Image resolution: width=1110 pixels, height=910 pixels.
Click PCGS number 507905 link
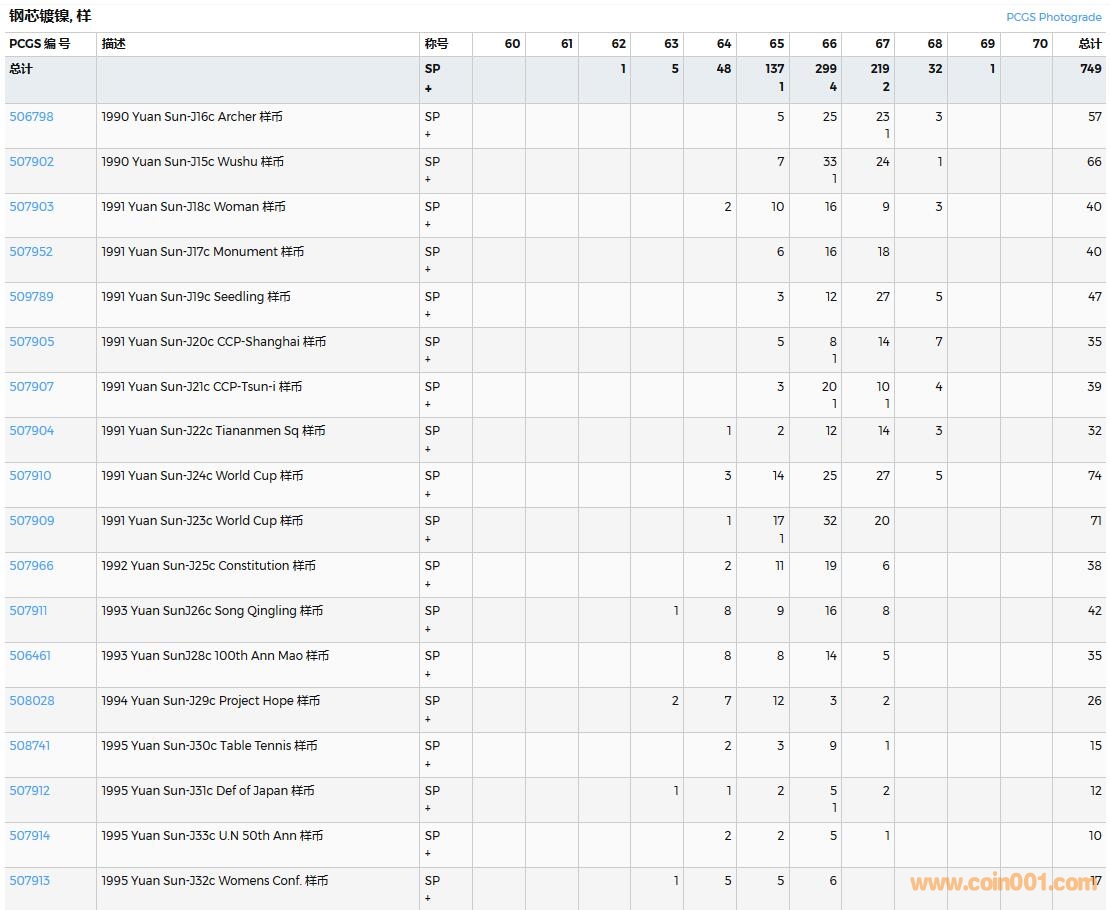pos(31,342)
